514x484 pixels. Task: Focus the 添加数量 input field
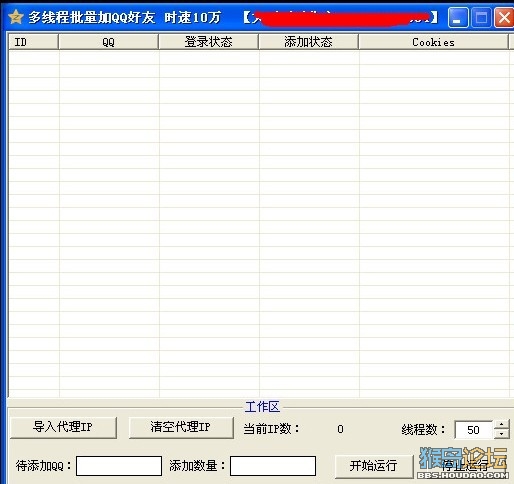pyautogui.click(x=273, y=466)
